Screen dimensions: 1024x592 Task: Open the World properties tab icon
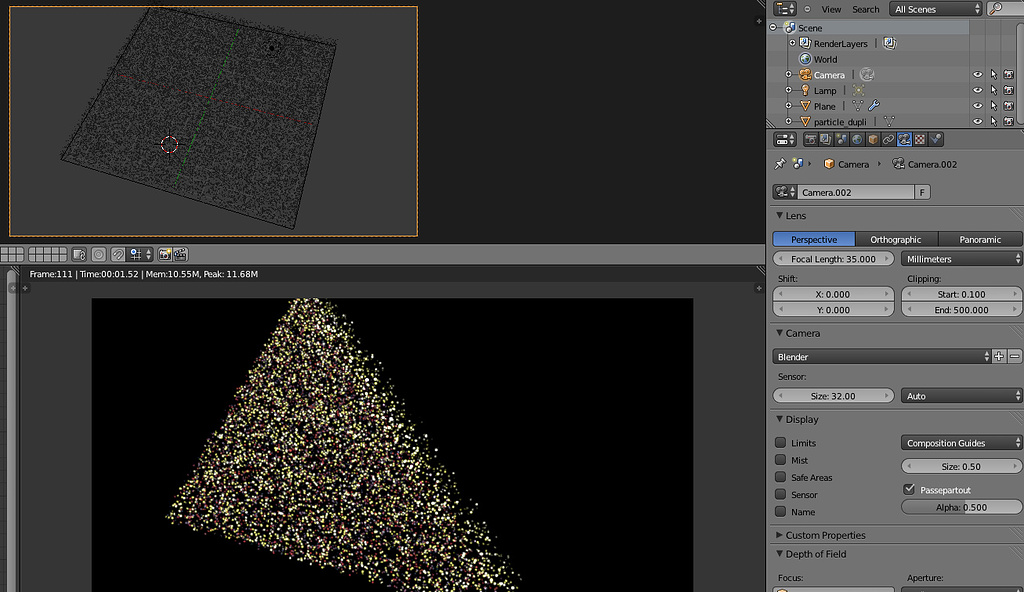coord(857,139)
